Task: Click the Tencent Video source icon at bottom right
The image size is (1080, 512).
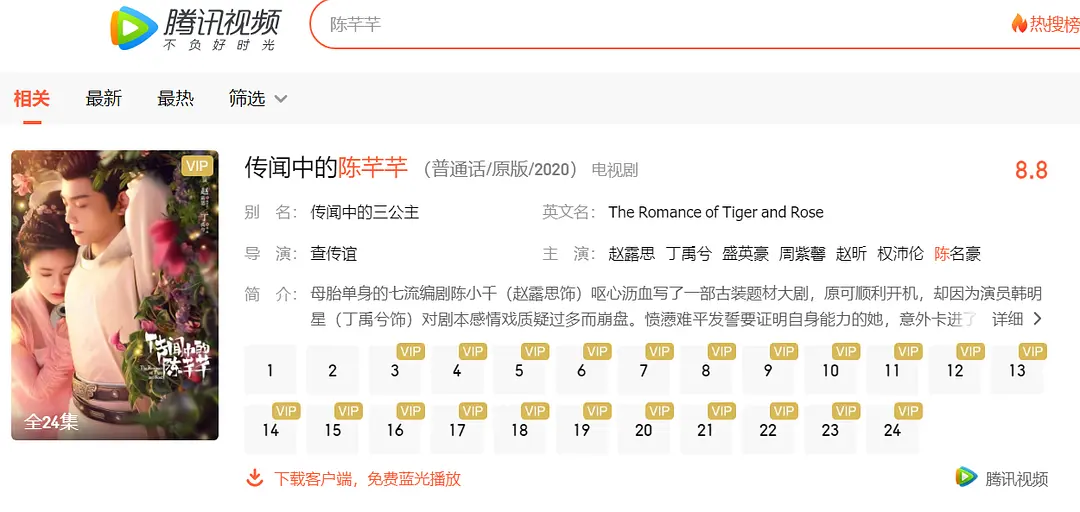Action: coord(966,478)
